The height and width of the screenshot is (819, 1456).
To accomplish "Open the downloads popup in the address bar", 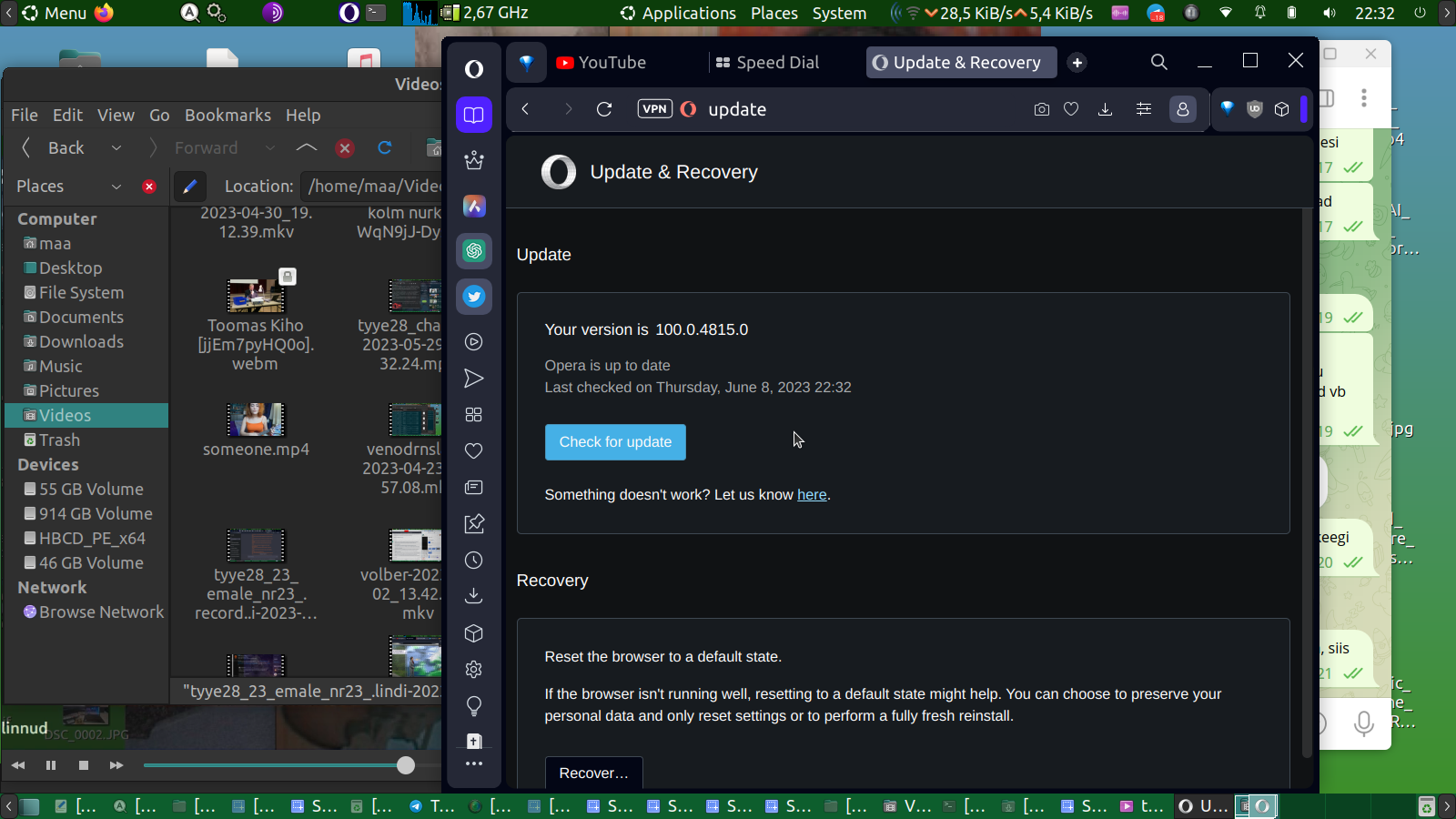I will pyautogui.click(x=1106, y=109).
